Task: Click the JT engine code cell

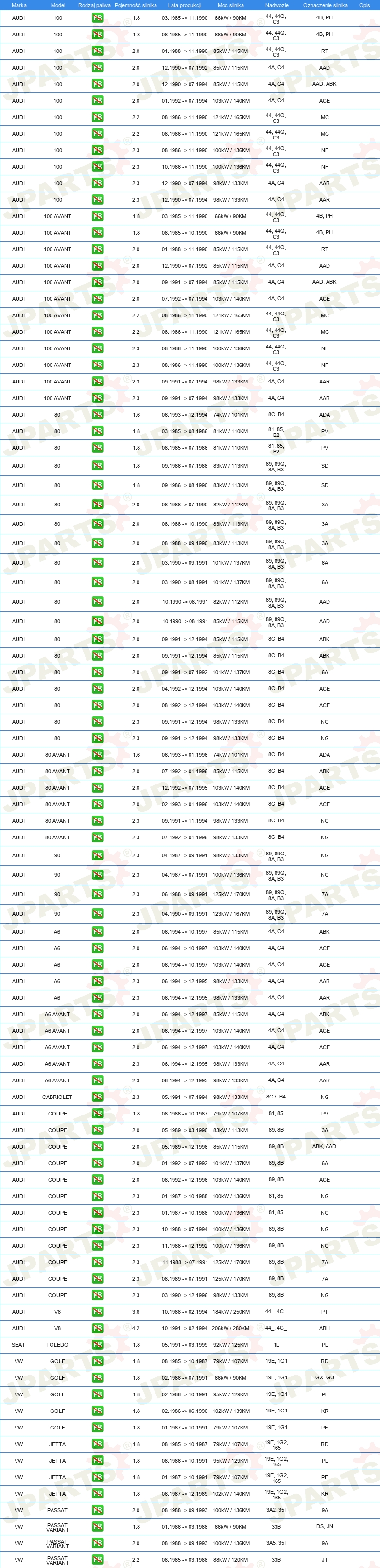Action: [325, 1559]
